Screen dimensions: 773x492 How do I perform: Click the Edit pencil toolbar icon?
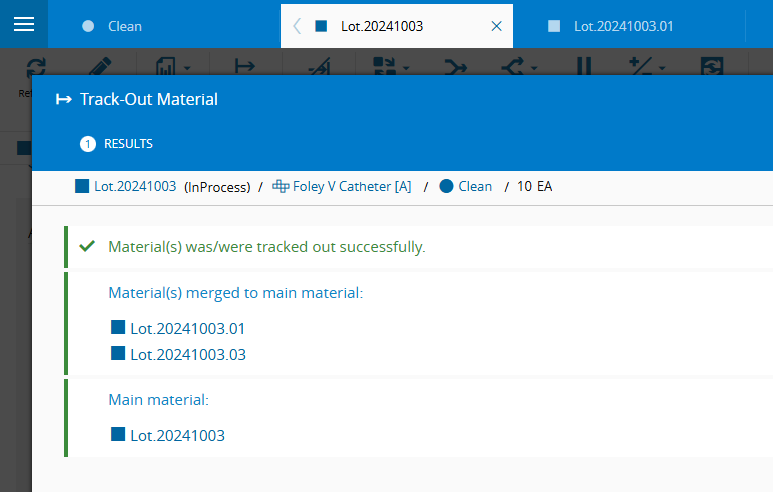point(100,67)
